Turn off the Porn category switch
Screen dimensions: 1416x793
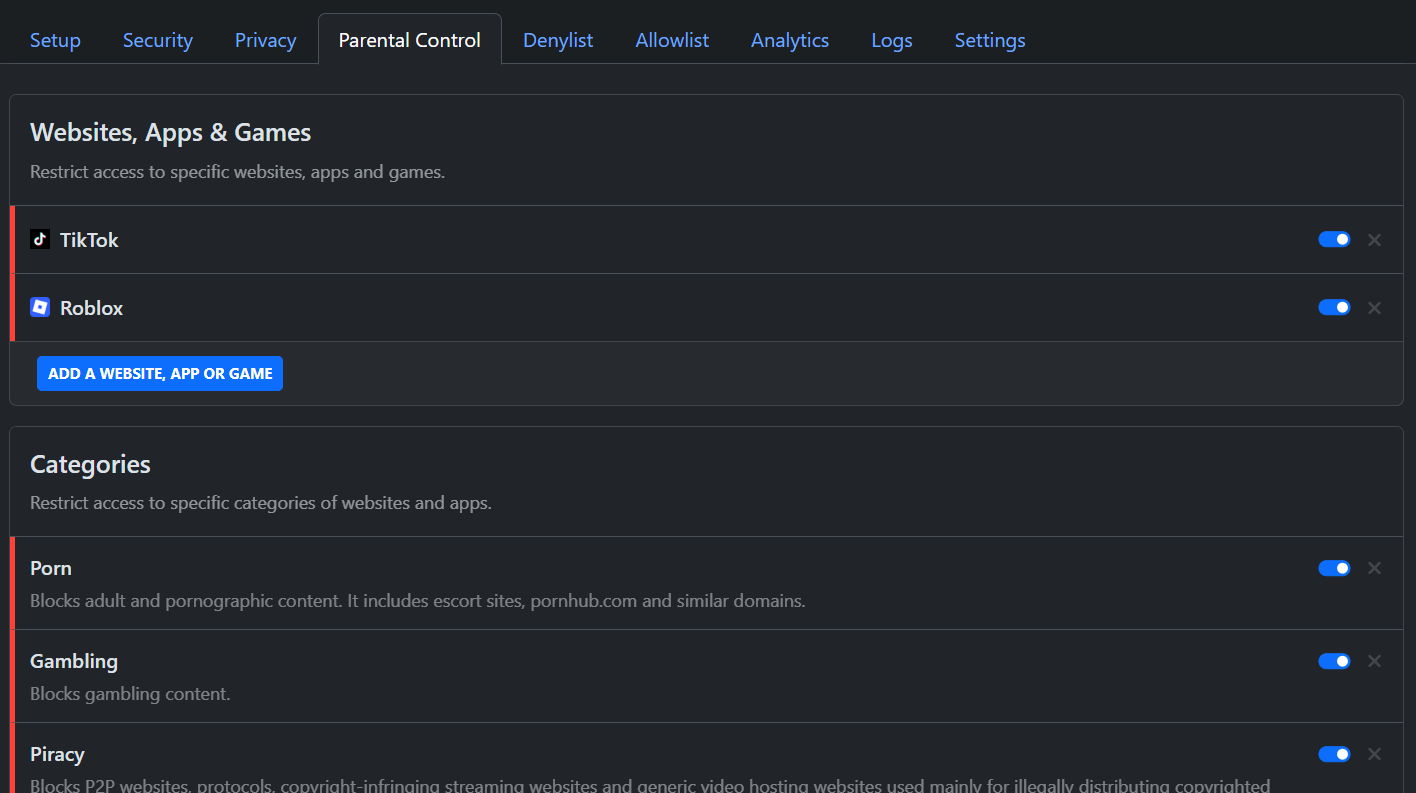(1334, 568)
